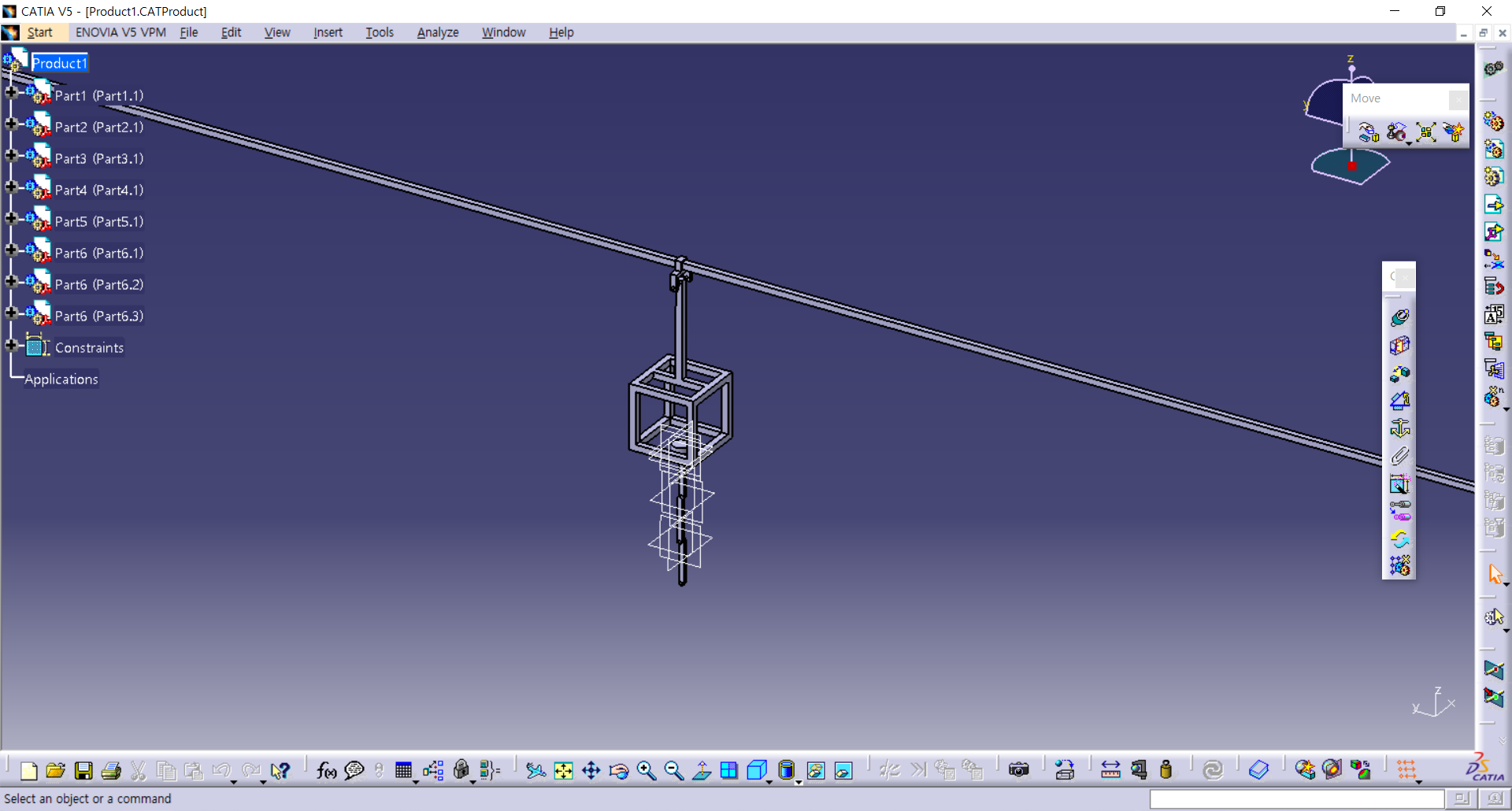Expand the Part2 (Part2.1) tree node

11,124
